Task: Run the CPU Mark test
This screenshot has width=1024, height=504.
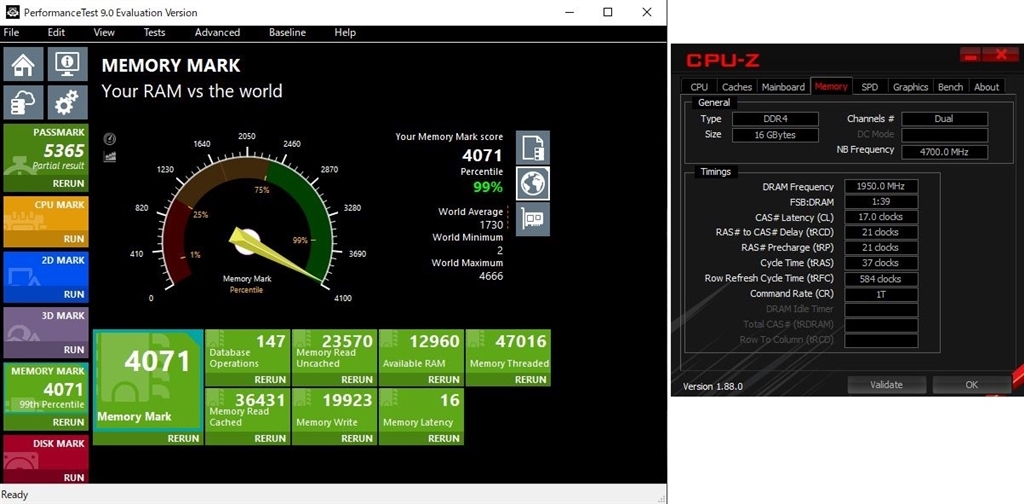Action: tap(74, 239)
